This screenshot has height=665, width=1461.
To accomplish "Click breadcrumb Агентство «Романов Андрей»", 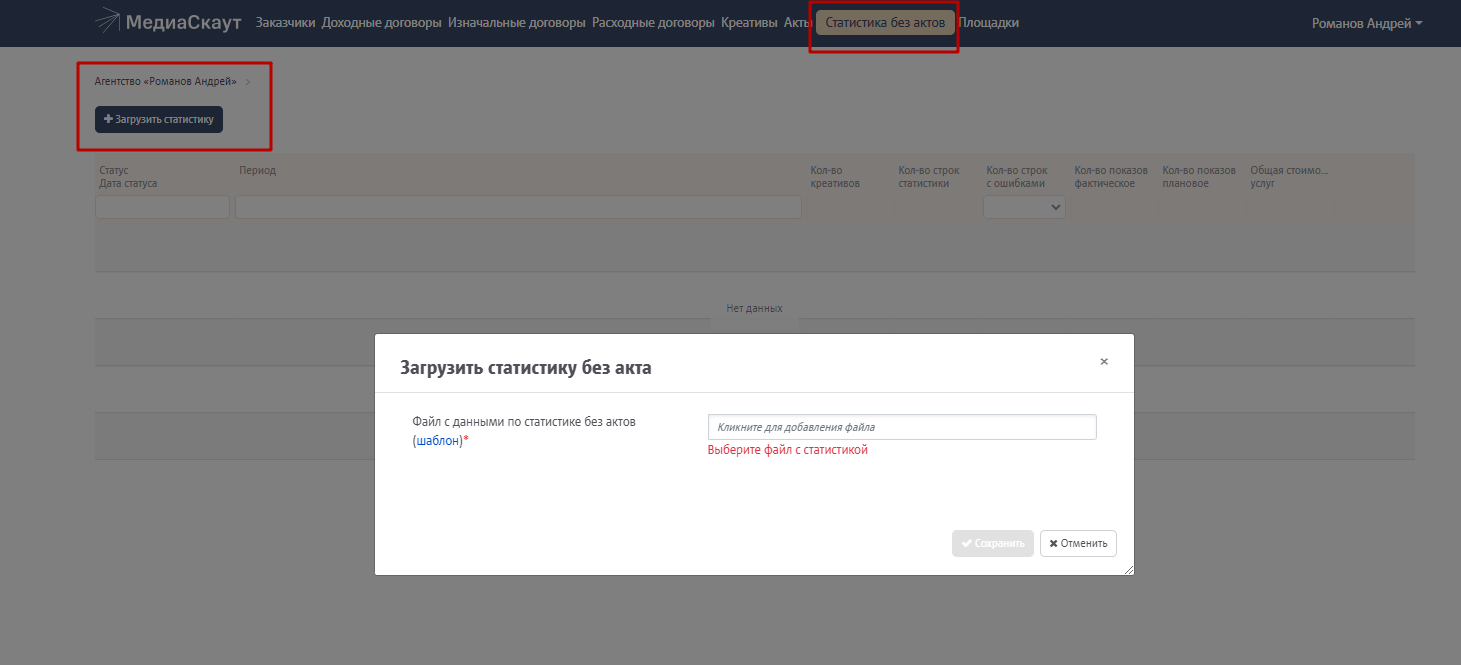I will (166, 81).
